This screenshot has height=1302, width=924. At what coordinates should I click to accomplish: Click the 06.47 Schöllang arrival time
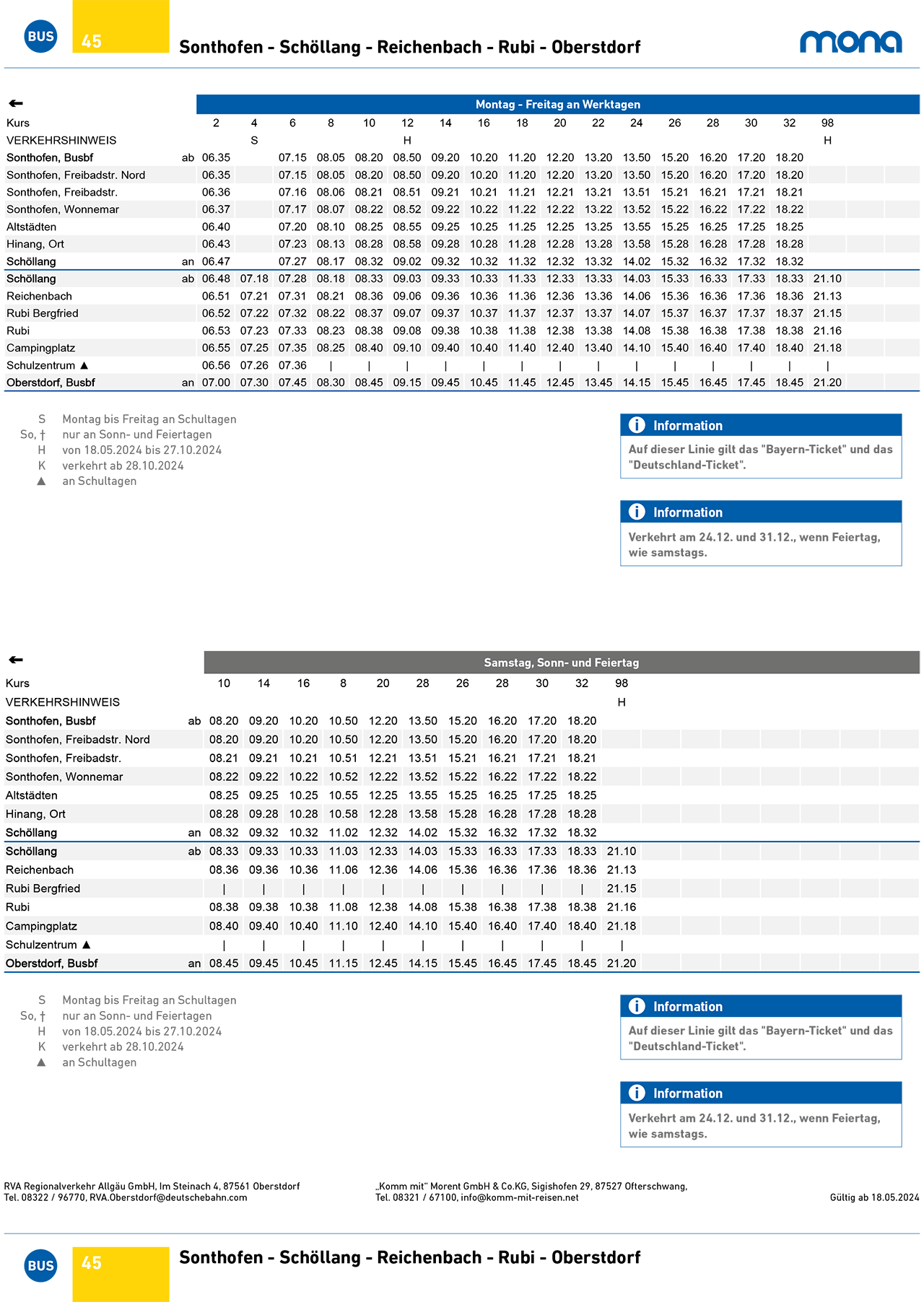point(216,261)
